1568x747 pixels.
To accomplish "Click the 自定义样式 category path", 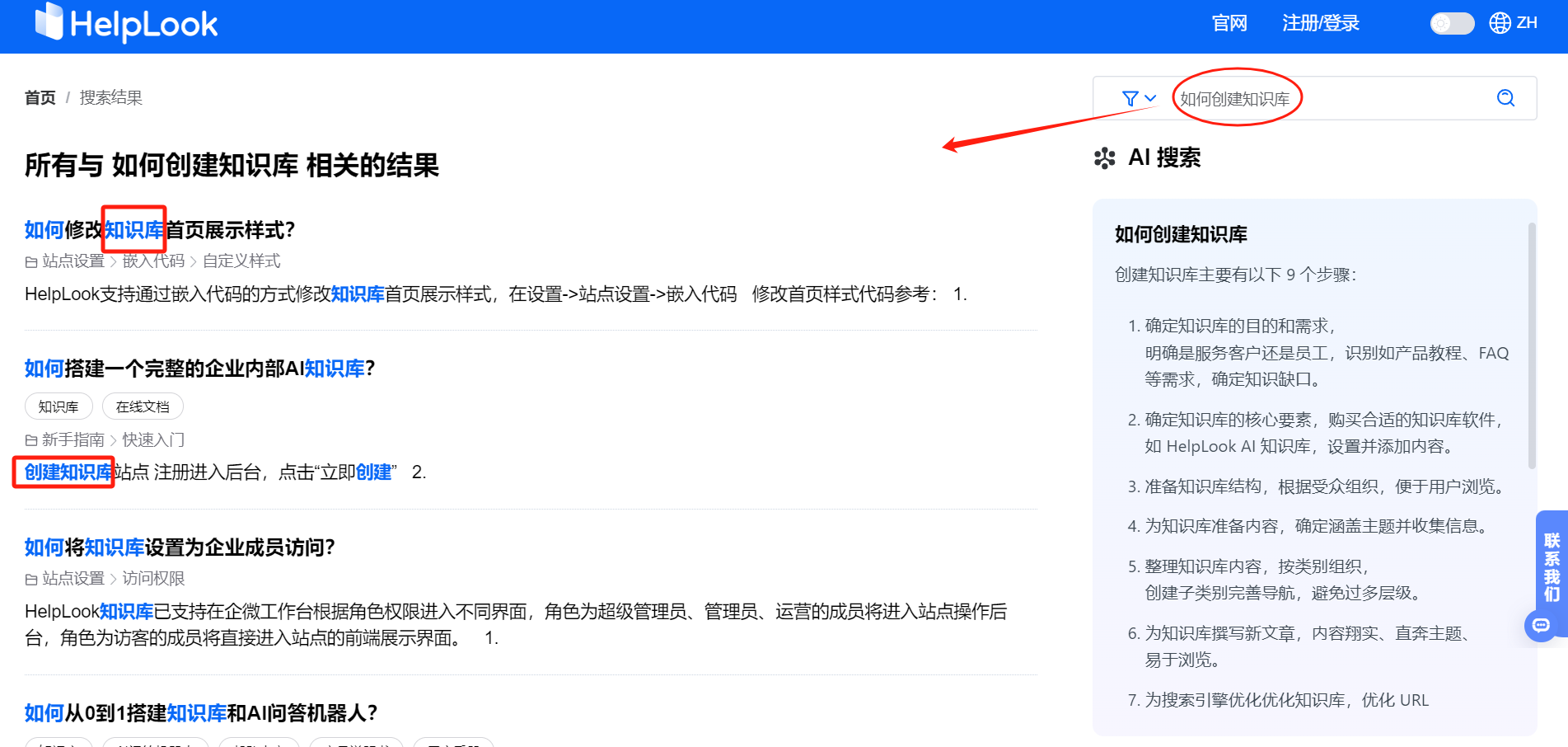I will pyautogui.click(x=241, y=261).
